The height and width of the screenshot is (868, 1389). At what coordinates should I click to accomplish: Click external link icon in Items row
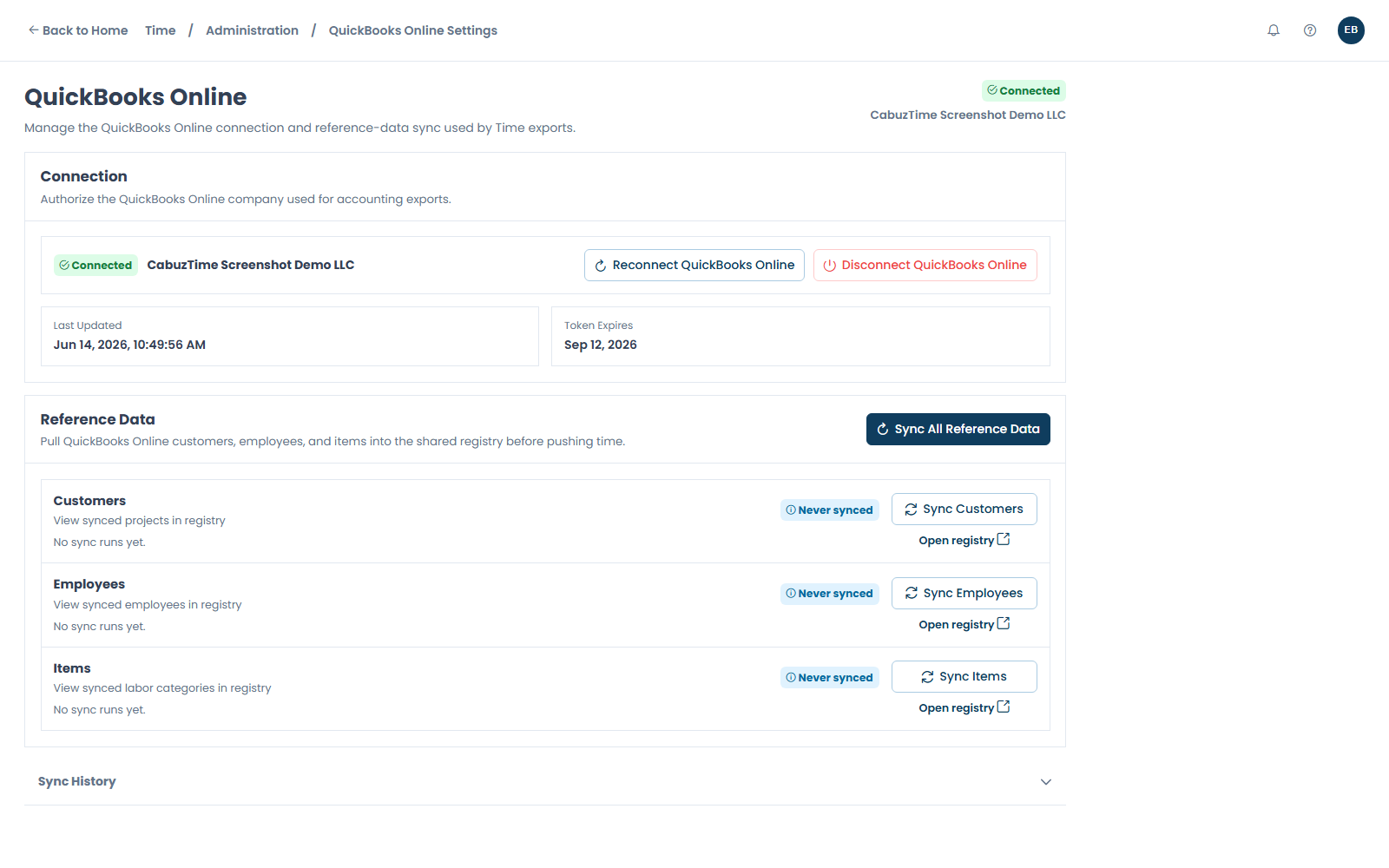click(x=1004, y=707)
